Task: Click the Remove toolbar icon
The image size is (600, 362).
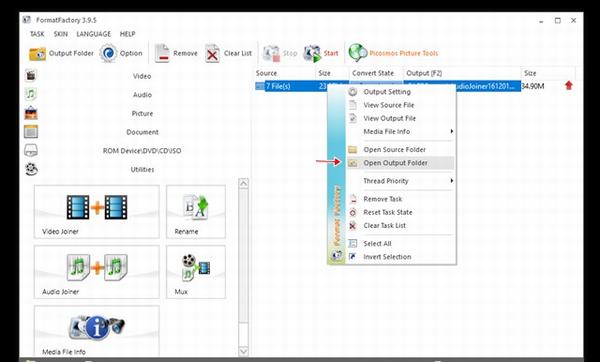Action: tap(162, 54)
